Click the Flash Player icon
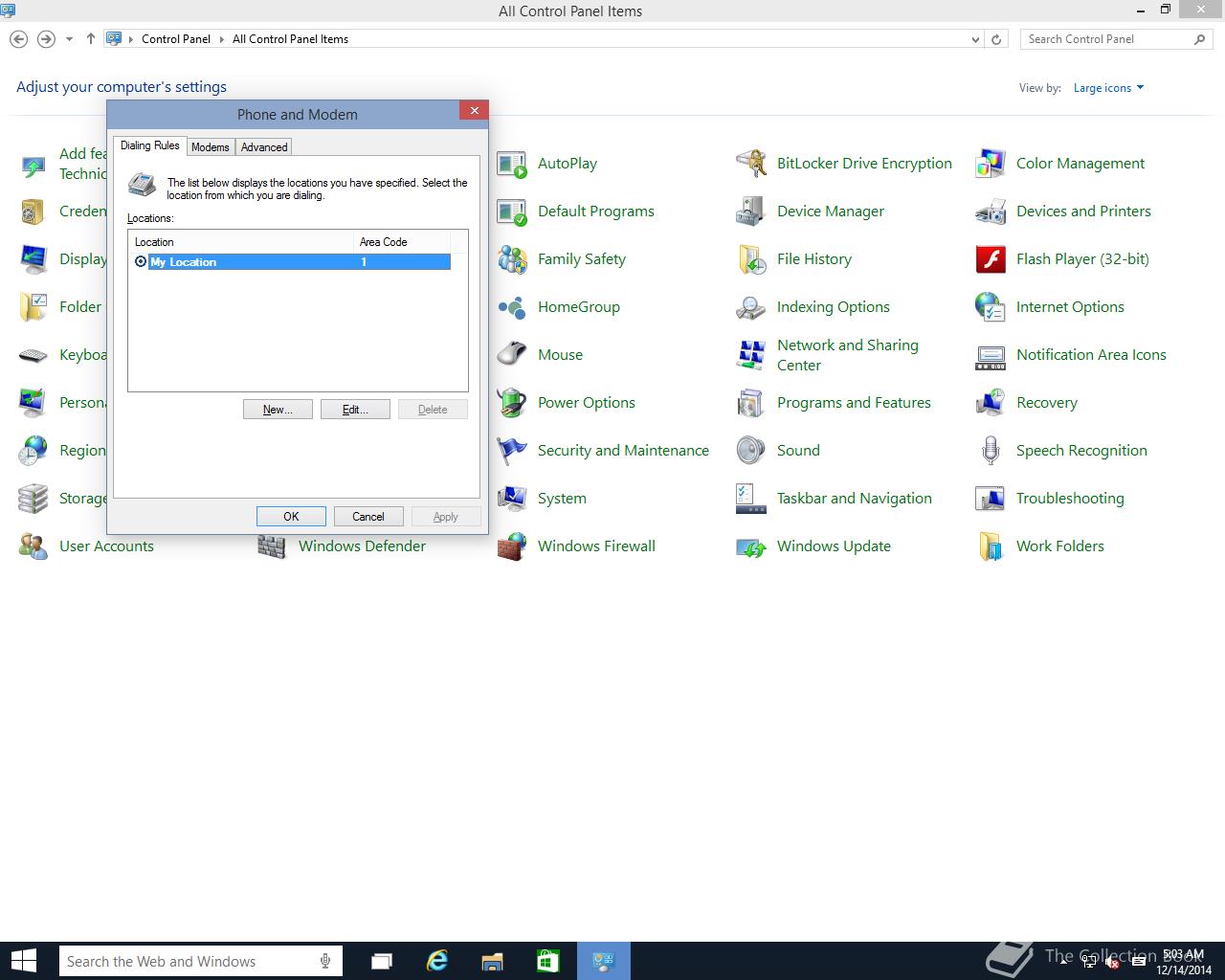The image size is (1225, 980). tap(991, 259)
